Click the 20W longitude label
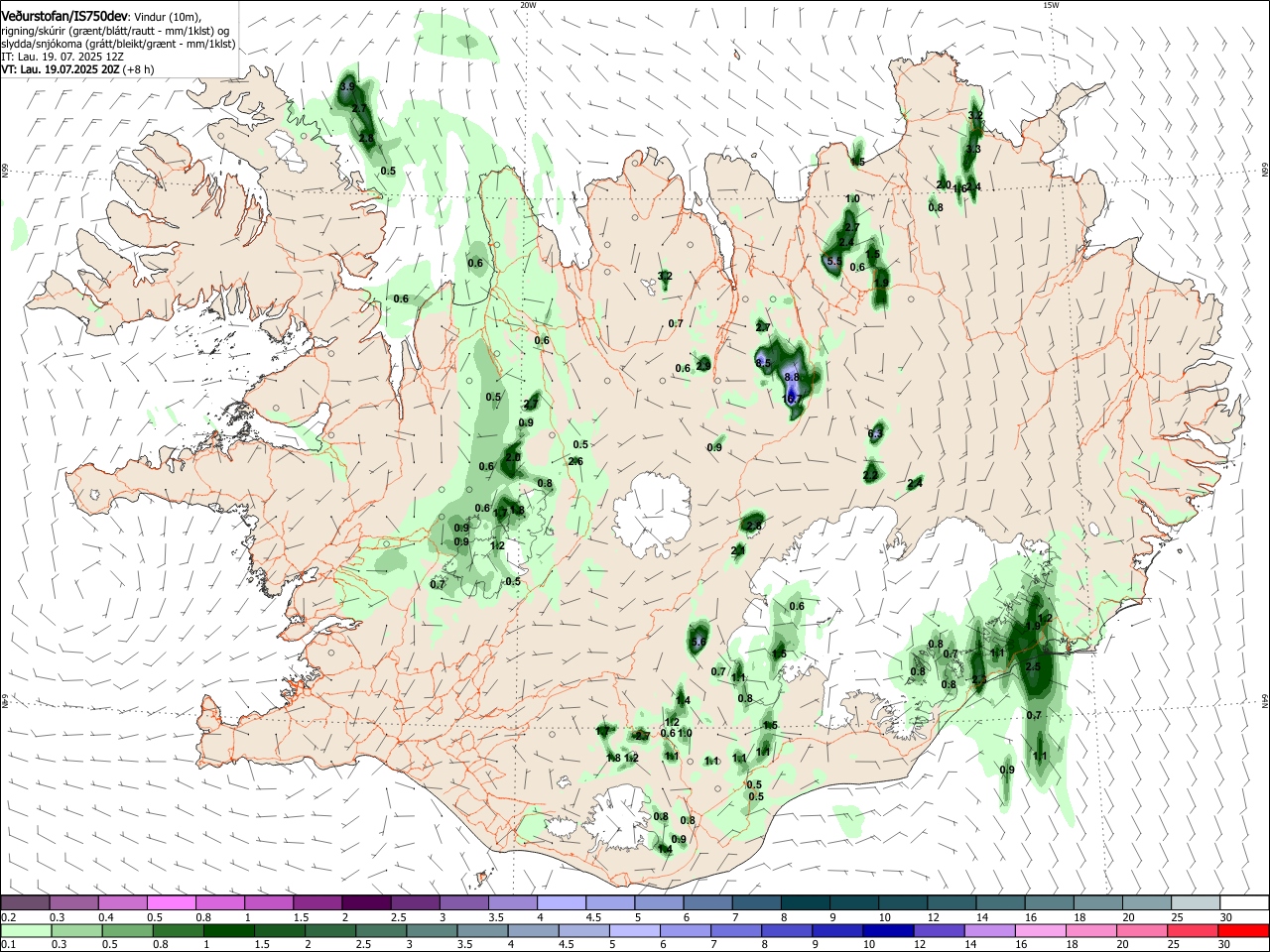The image size is (1270, 952). (x=528, y=5)
